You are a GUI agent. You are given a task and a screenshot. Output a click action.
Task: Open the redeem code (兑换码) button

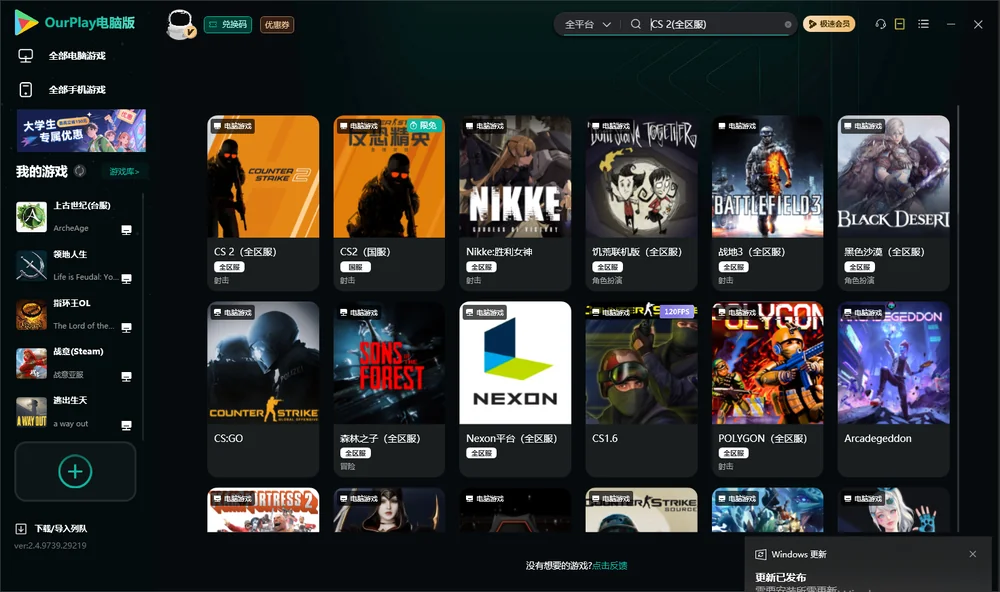click(x=228, y=24)
